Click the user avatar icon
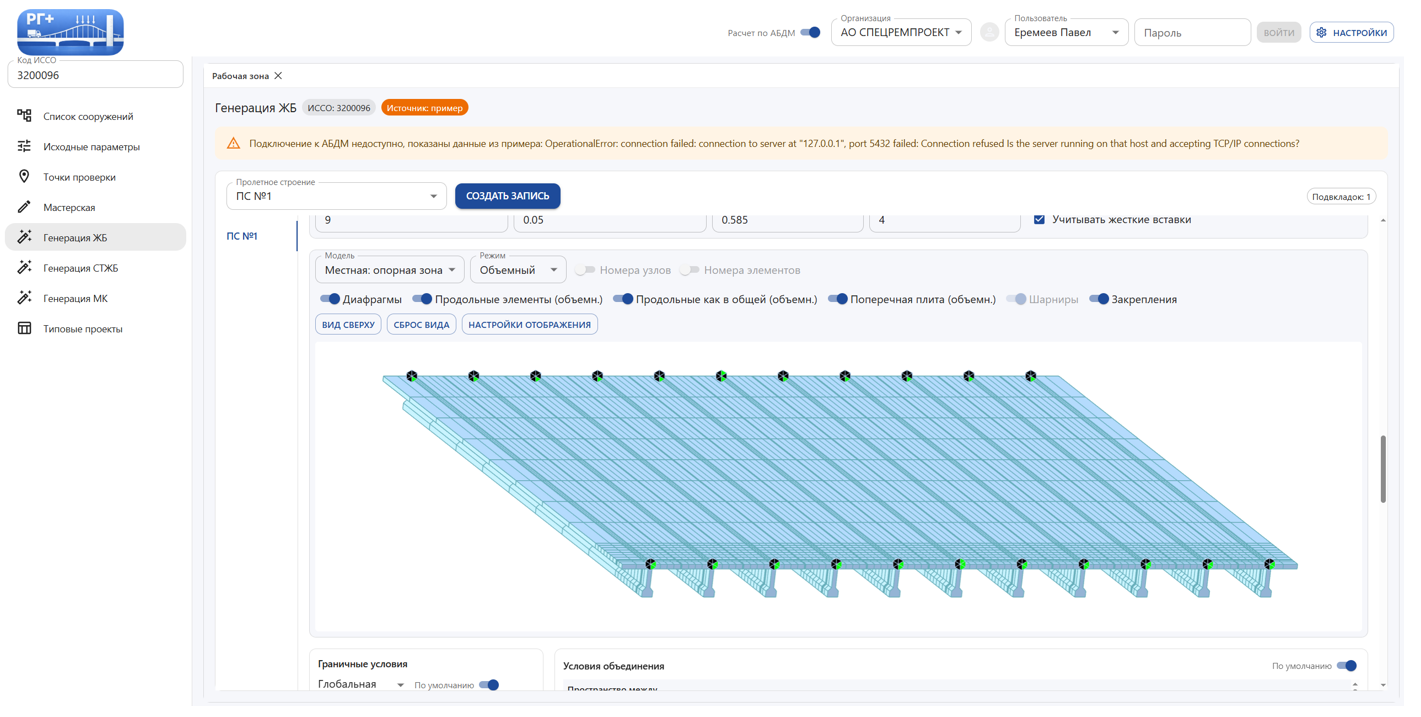The height and width of the screenshot is (717, 1421). click(989, 32)
